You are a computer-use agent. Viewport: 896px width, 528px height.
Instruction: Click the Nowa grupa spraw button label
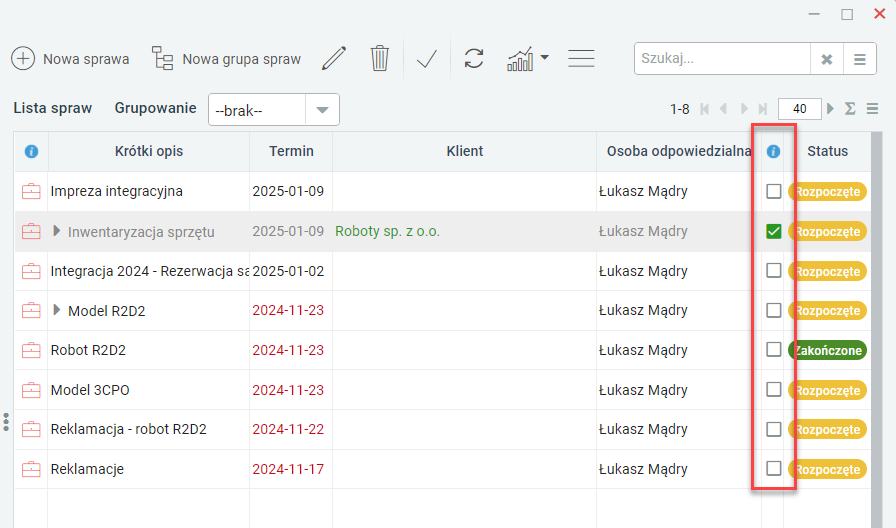pos(241,59)
